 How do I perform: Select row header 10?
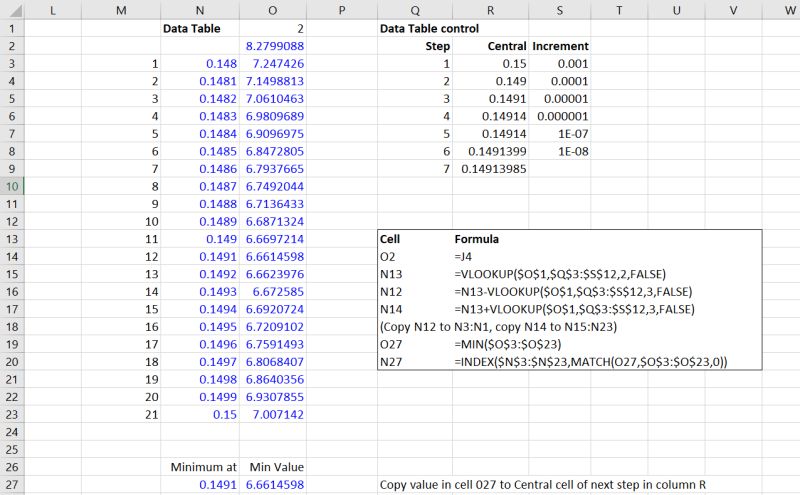tap(12, 186)
